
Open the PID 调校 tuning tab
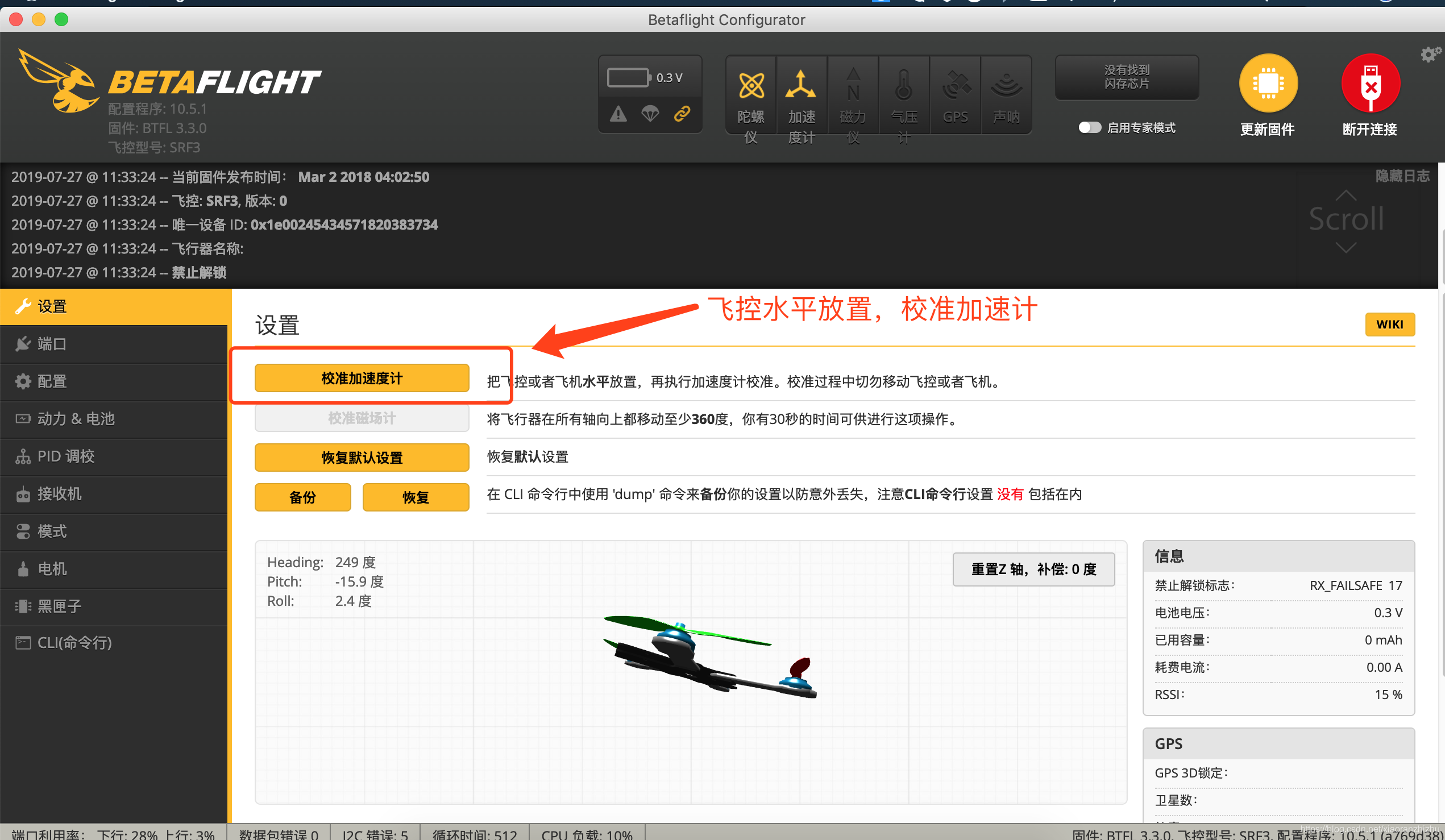point(114,456)
